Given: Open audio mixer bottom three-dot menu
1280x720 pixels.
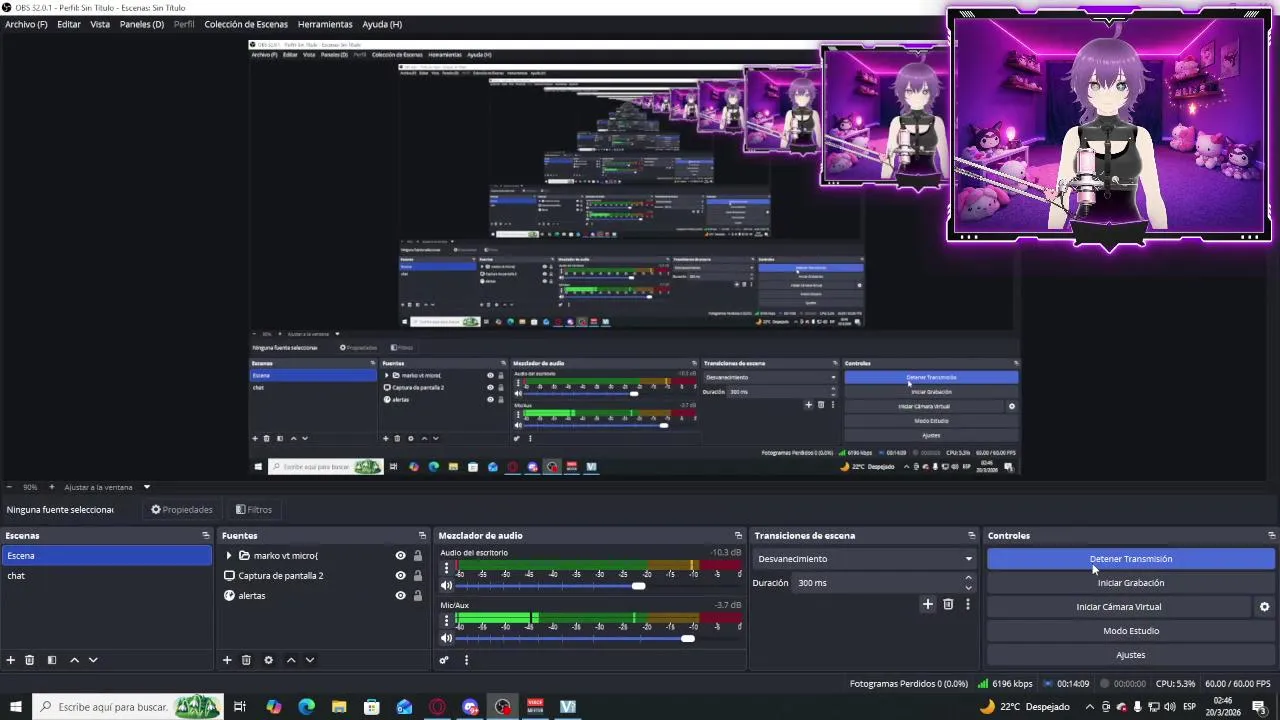Looking at the screenshot, I should pos(466,660).
